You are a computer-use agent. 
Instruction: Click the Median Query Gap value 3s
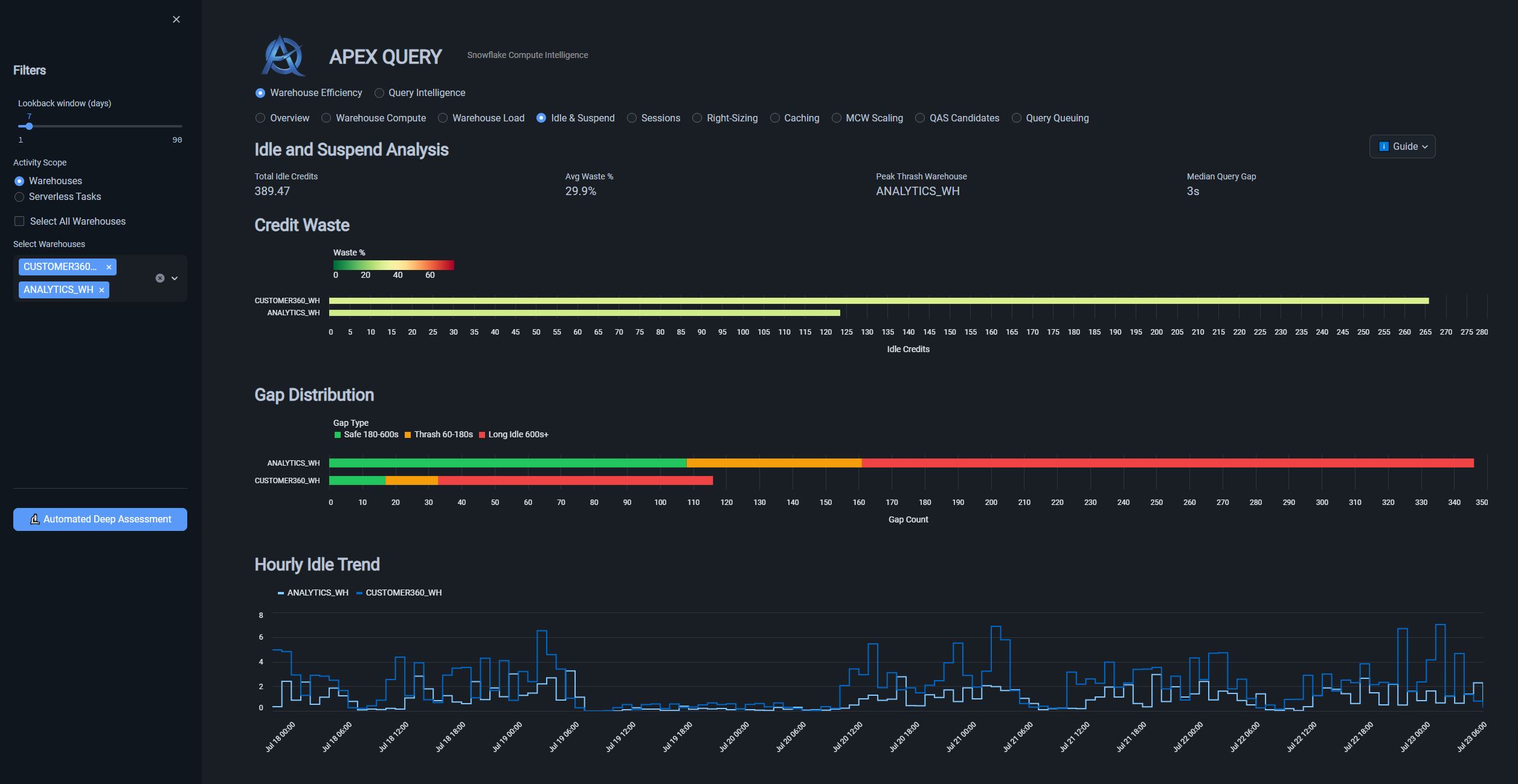tap(1193, 191)
